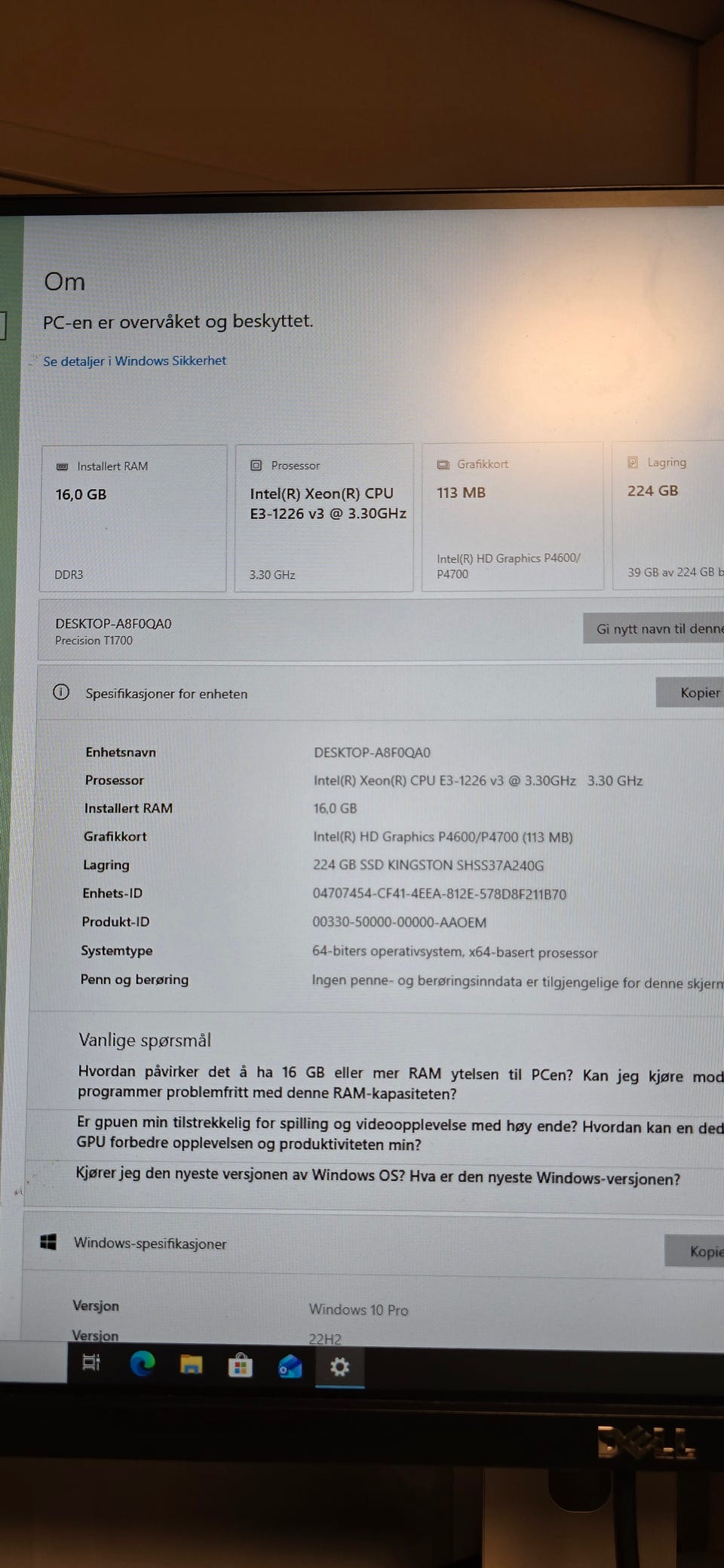The height and width of the screenshot is (1568, 724).
Task: Click the DDR3 label on RAM card
Action: pyautogui.click(x=69, y=574)
